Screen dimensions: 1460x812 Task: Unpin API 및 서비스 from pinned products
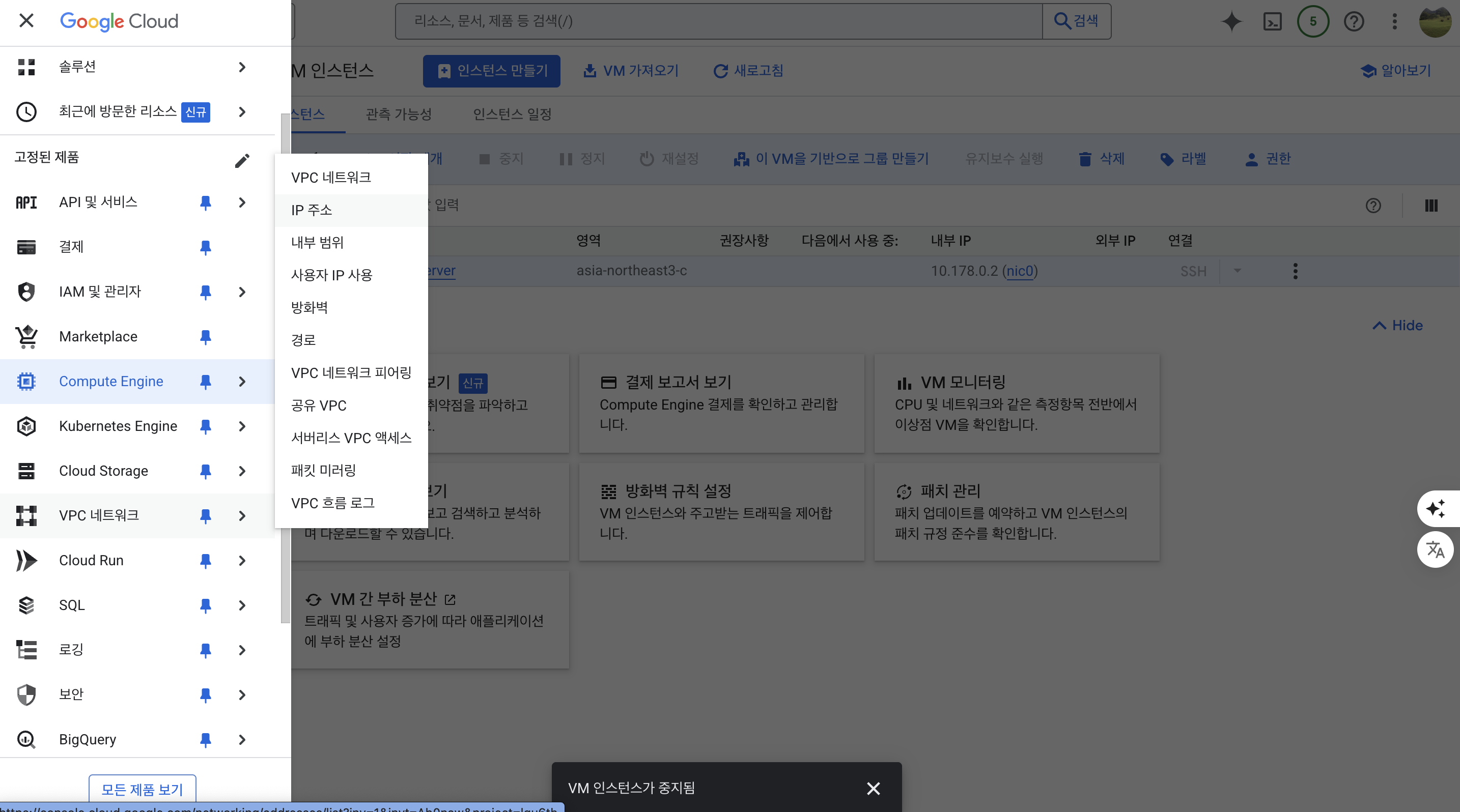tap(205, 202)
